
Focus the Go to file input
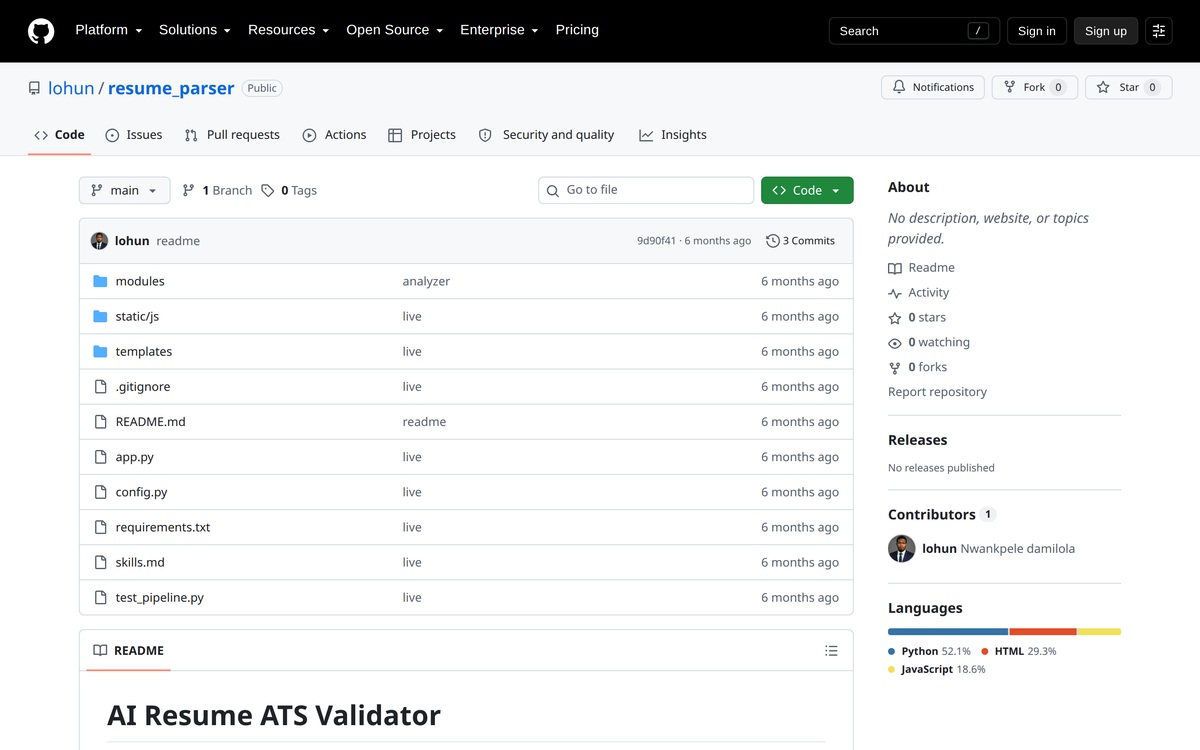pos(646,190)
